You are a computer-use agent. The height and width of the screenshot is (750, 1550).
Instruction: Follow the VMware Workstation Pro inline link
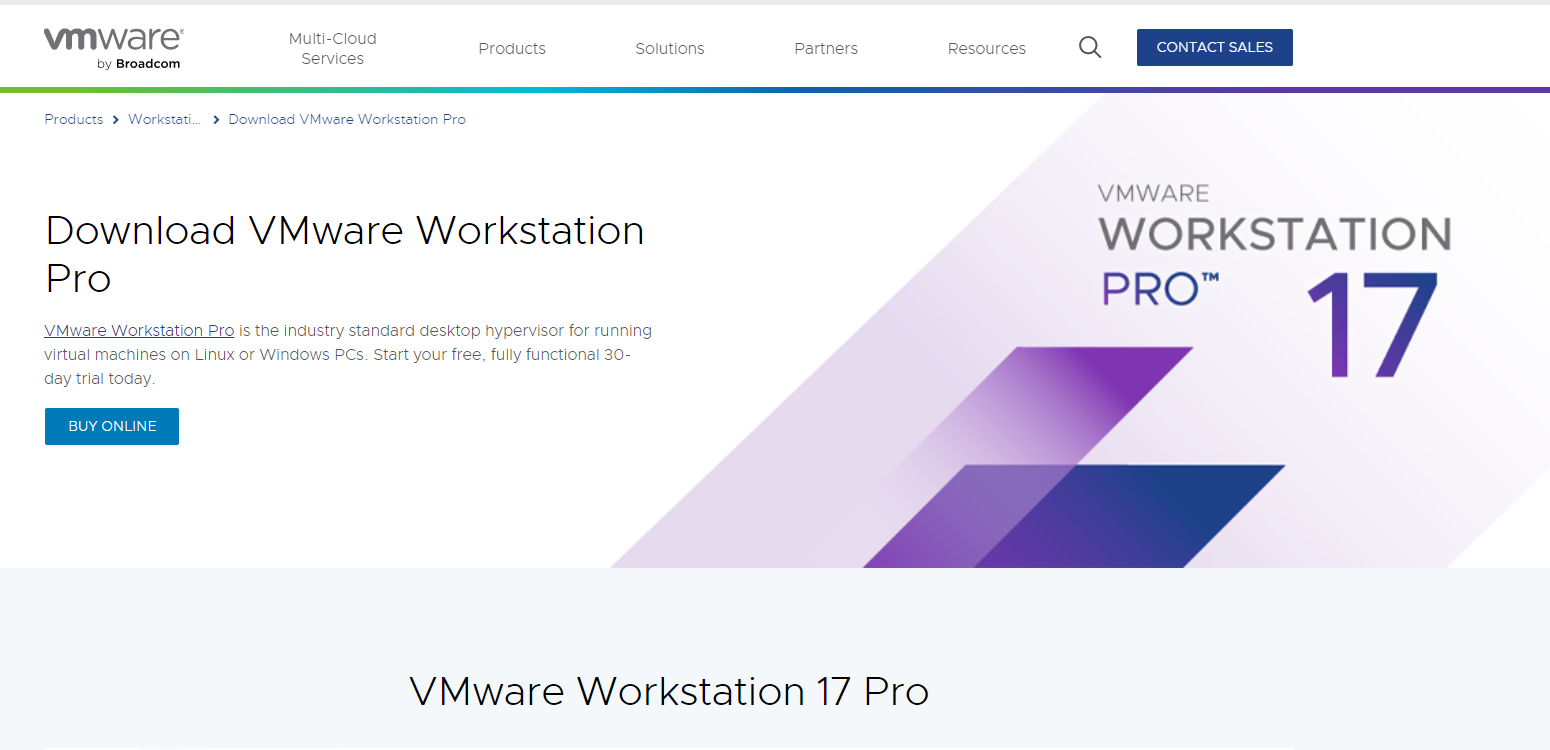pos(139,330)
